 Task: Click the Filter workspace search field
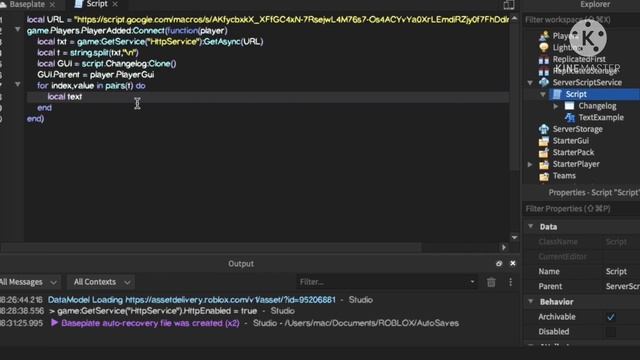click(x=581, y=20)
